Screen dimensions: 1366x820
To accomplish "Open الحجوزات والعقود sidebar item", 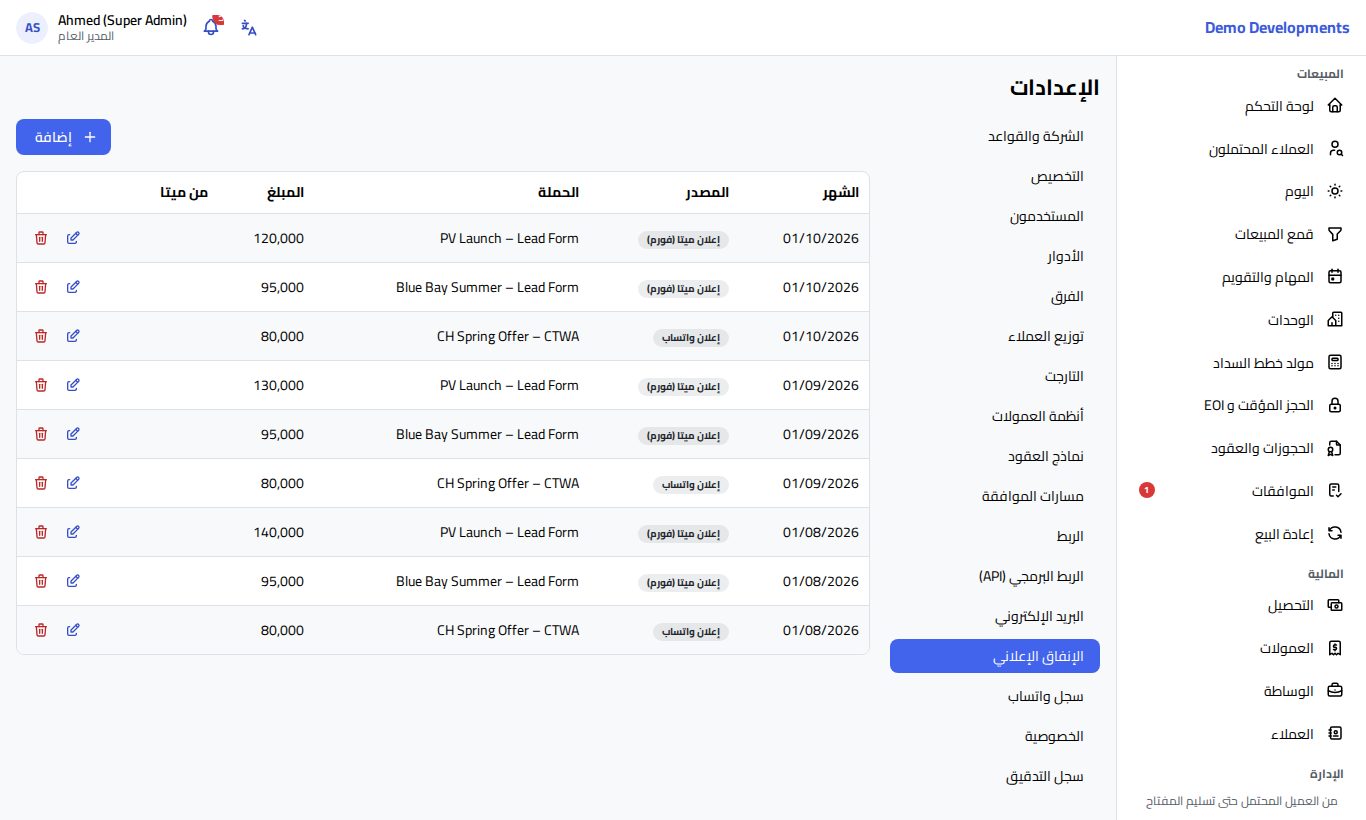I will (x=1242, y=448).
